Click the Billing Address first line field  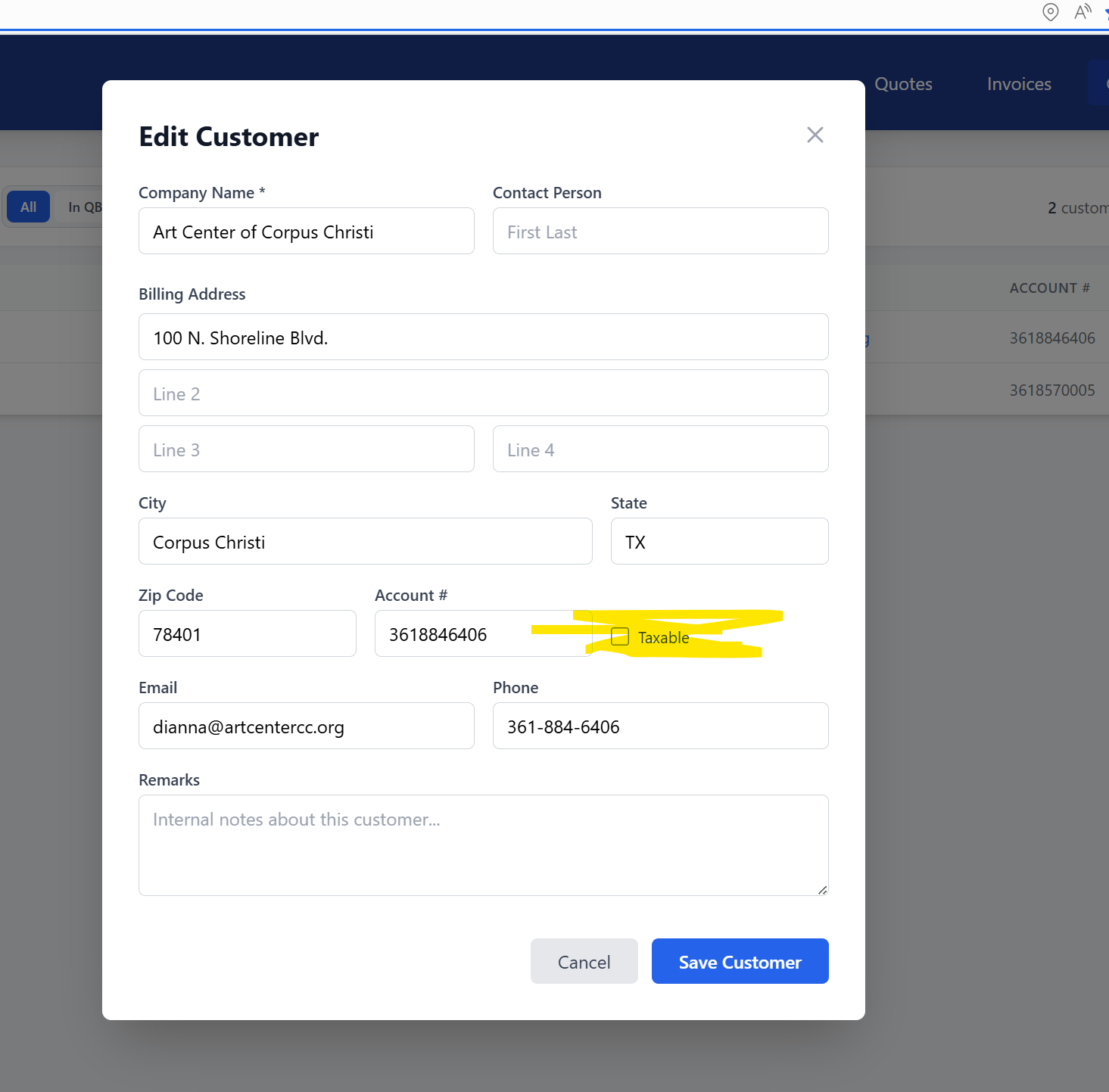click(483, 338)
